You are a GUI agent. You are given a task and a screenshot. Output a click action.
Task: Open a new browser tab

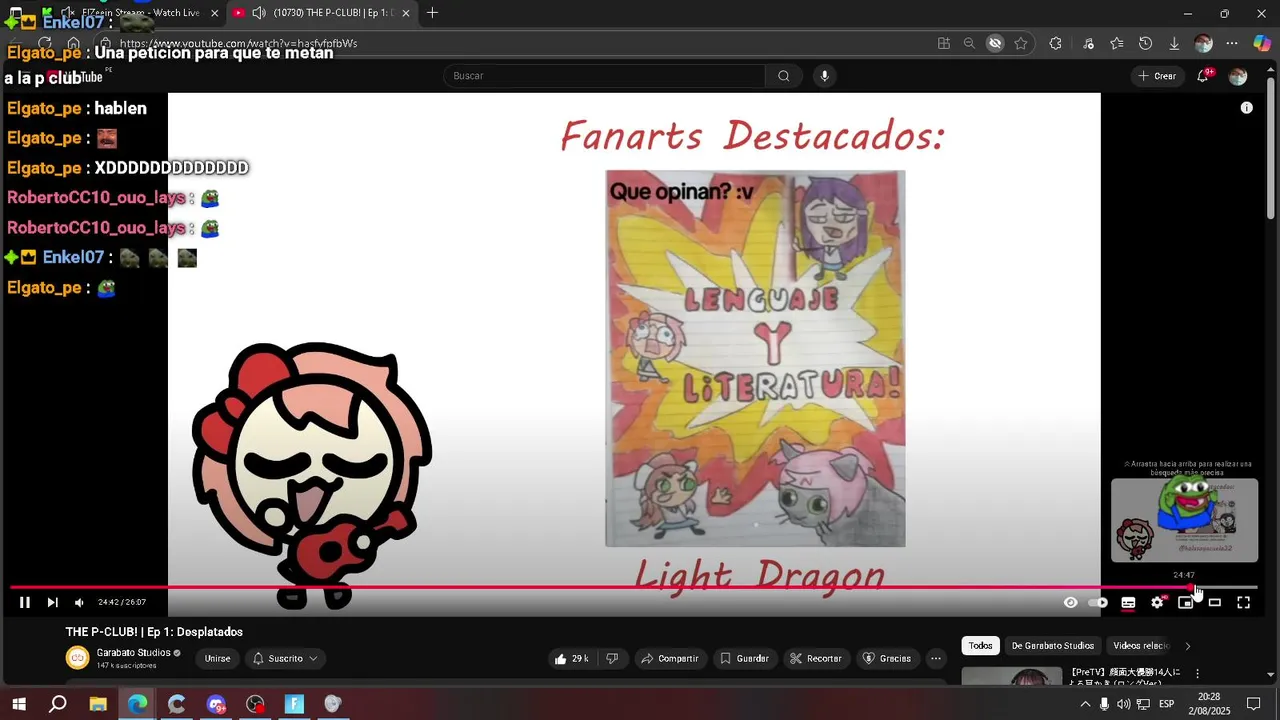click(432, 13)
